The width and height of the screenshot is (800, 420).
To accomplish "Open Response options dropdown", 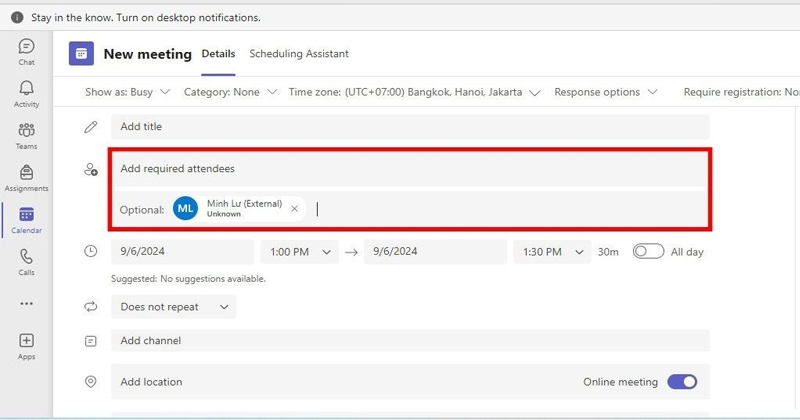I will [x=606, y=92].
